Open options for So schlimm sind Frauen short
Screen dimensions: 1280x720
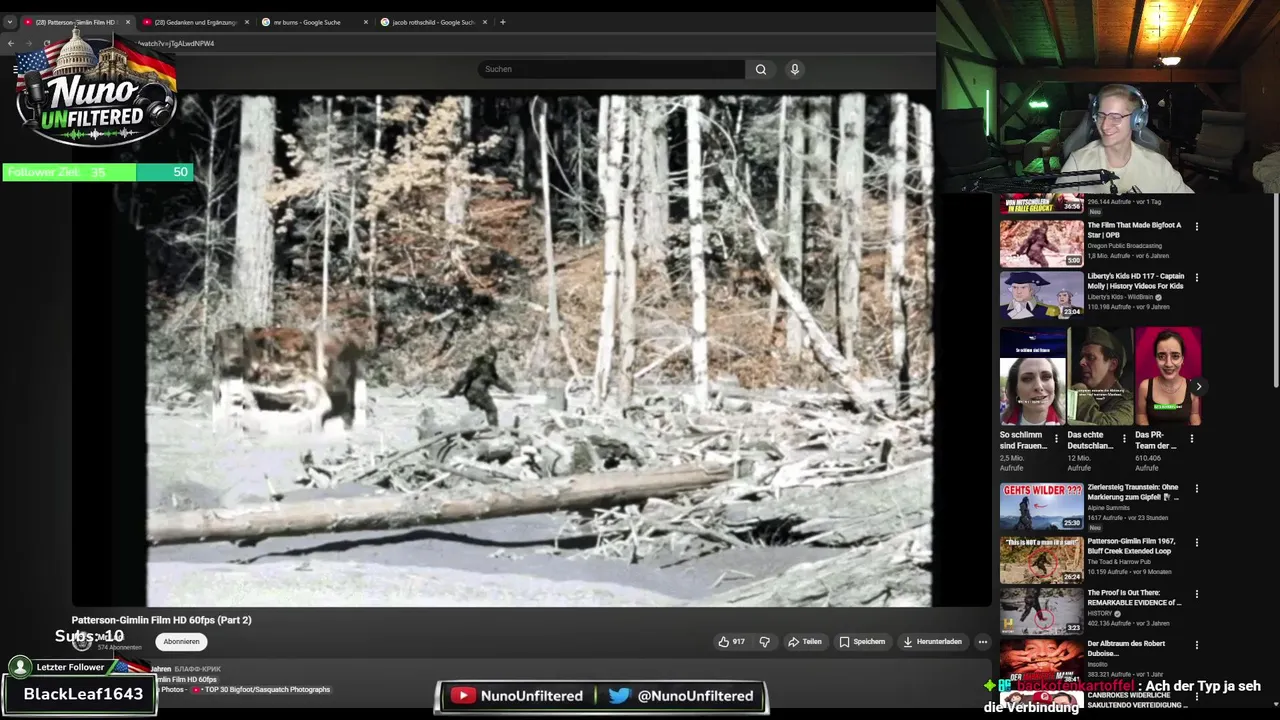1056,438
